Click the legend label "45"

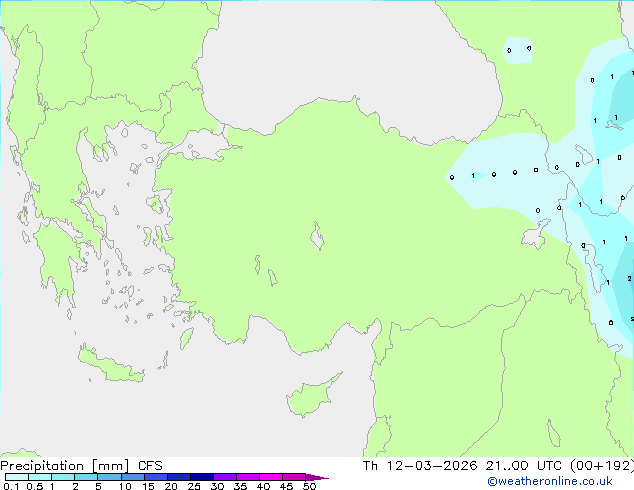(x=286, y=486)
